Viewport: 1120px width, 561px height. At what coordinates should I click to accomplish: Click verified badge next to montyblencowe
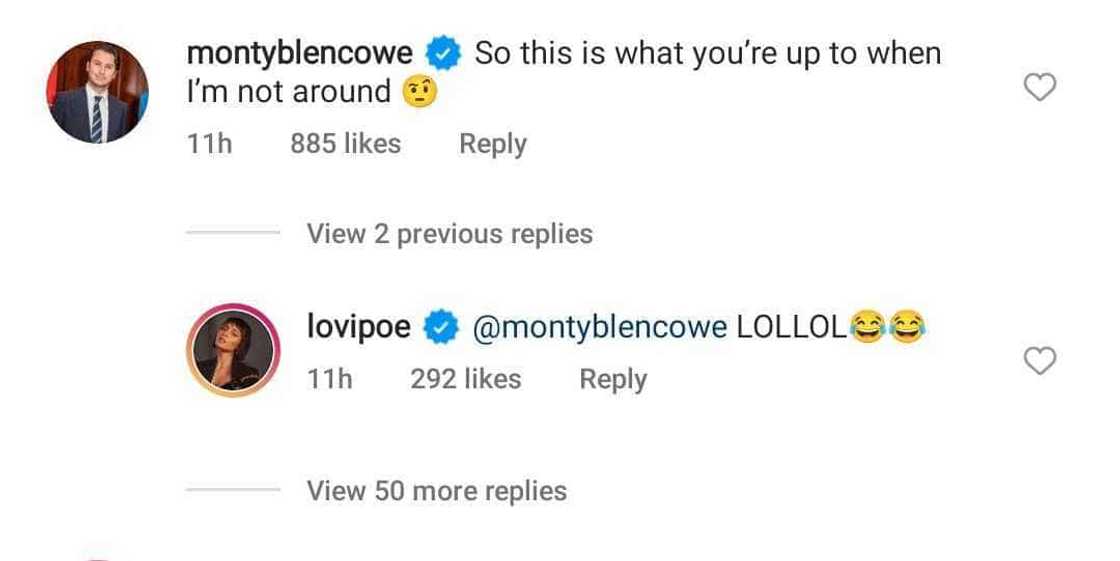(x=443, y=54)
